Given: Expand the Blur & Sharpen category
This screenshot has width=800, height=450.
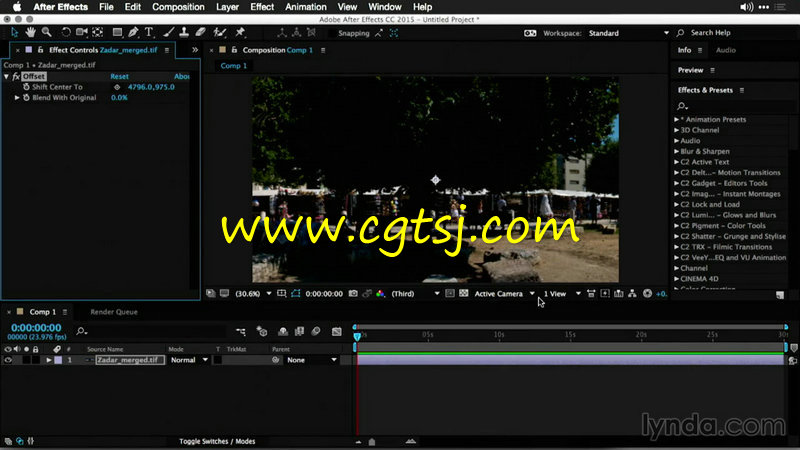Looking at the screenshot, I should tap(677, 152).
